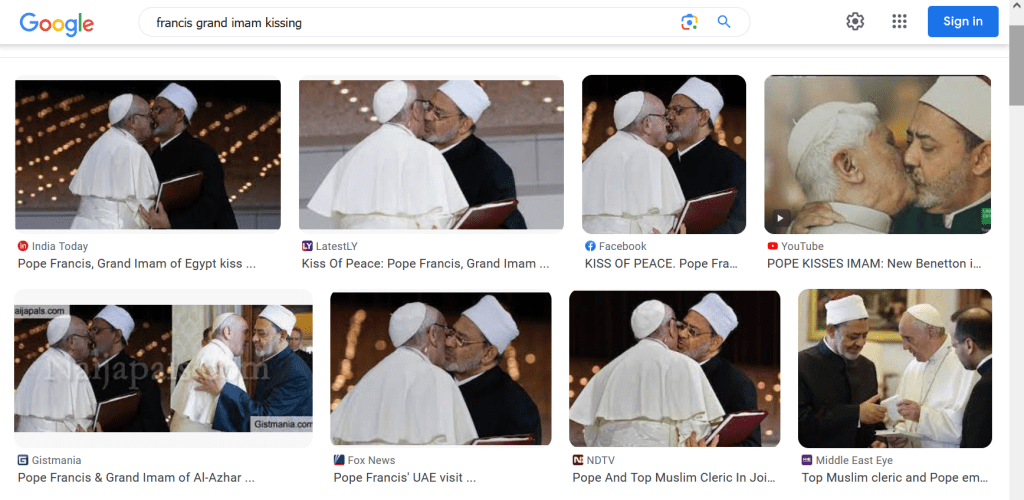Click into the search query field

400,22
